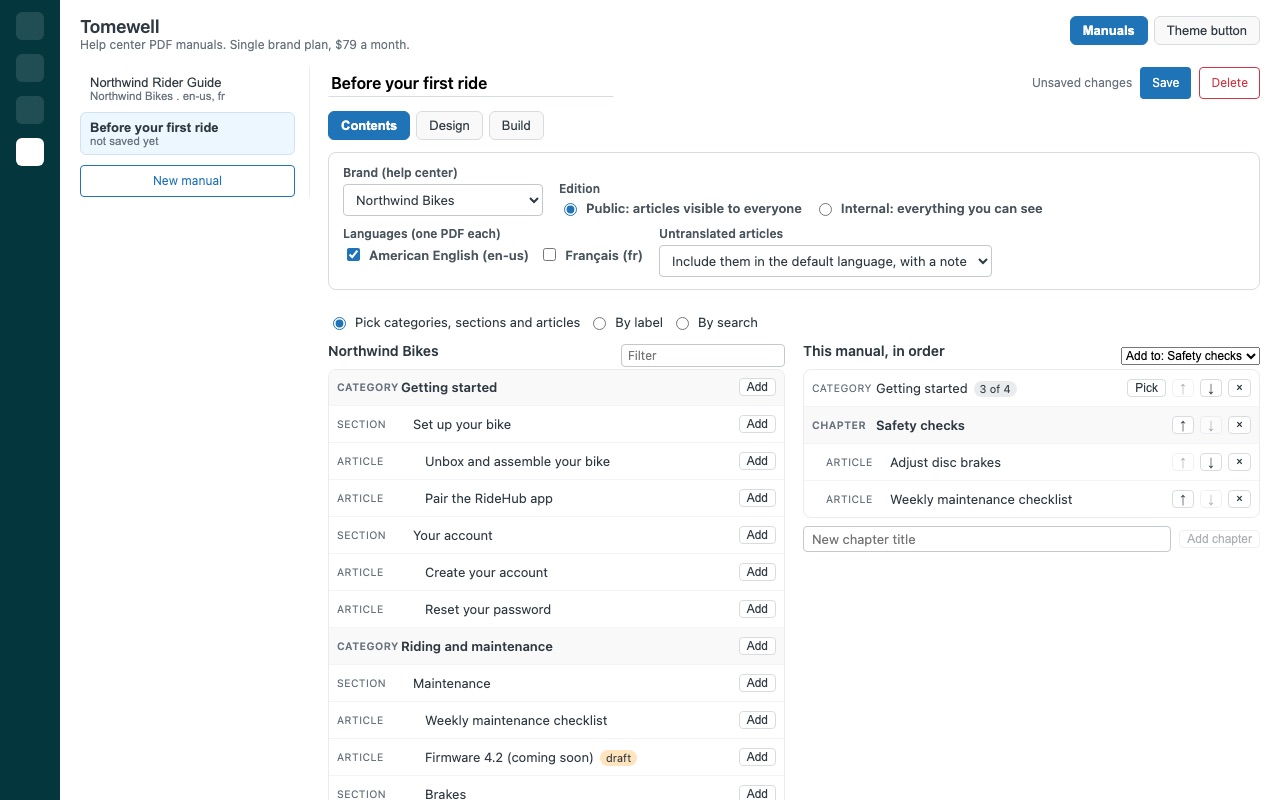Select Public edition radio option
Image resolution: width=1280 pixels, height=800 pixels.
pos(571,209)
